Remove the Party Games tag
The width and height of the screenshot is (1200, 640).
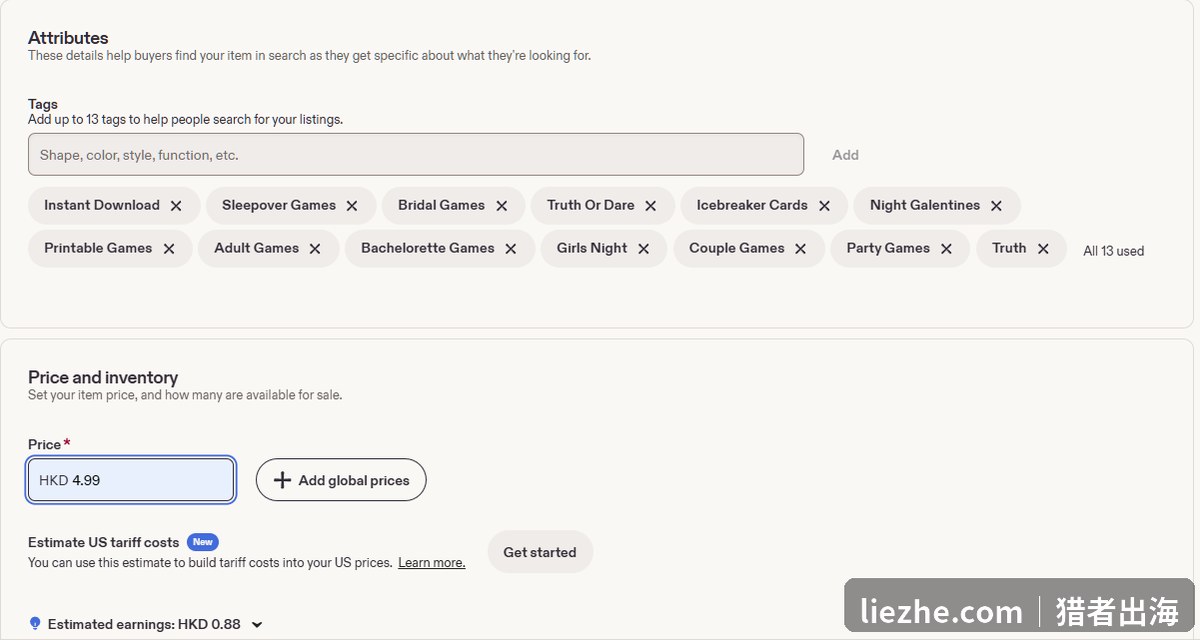coord(946,249)
